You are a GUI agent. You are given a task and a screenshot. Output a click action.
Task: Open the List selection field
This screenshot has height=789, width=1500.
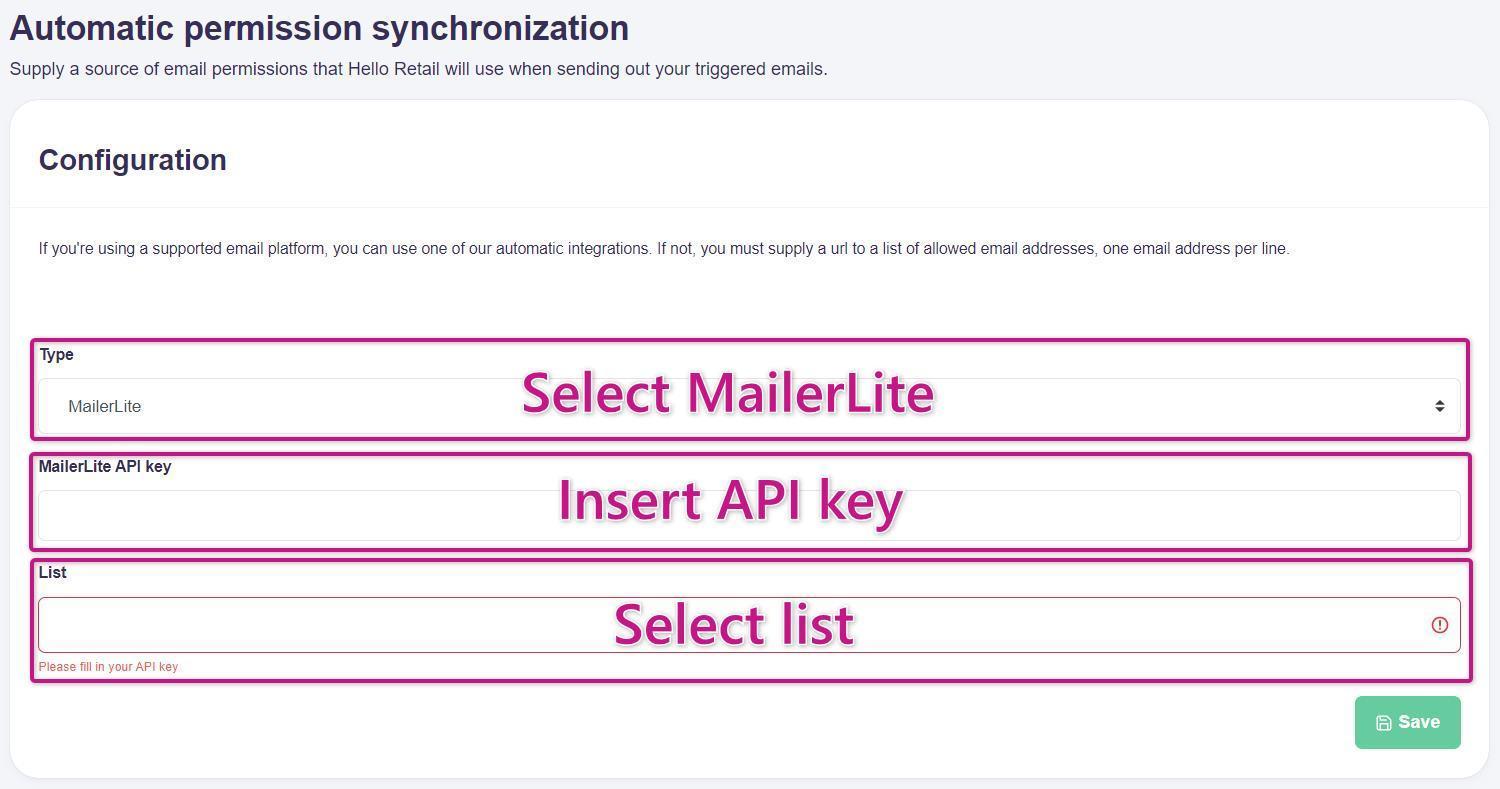[x=300, y=625]
